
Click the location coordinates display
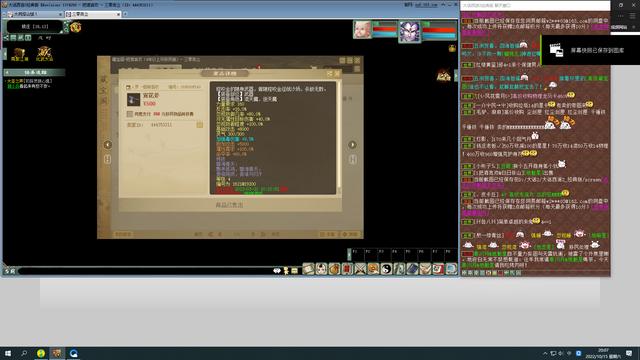click(35, 27)
